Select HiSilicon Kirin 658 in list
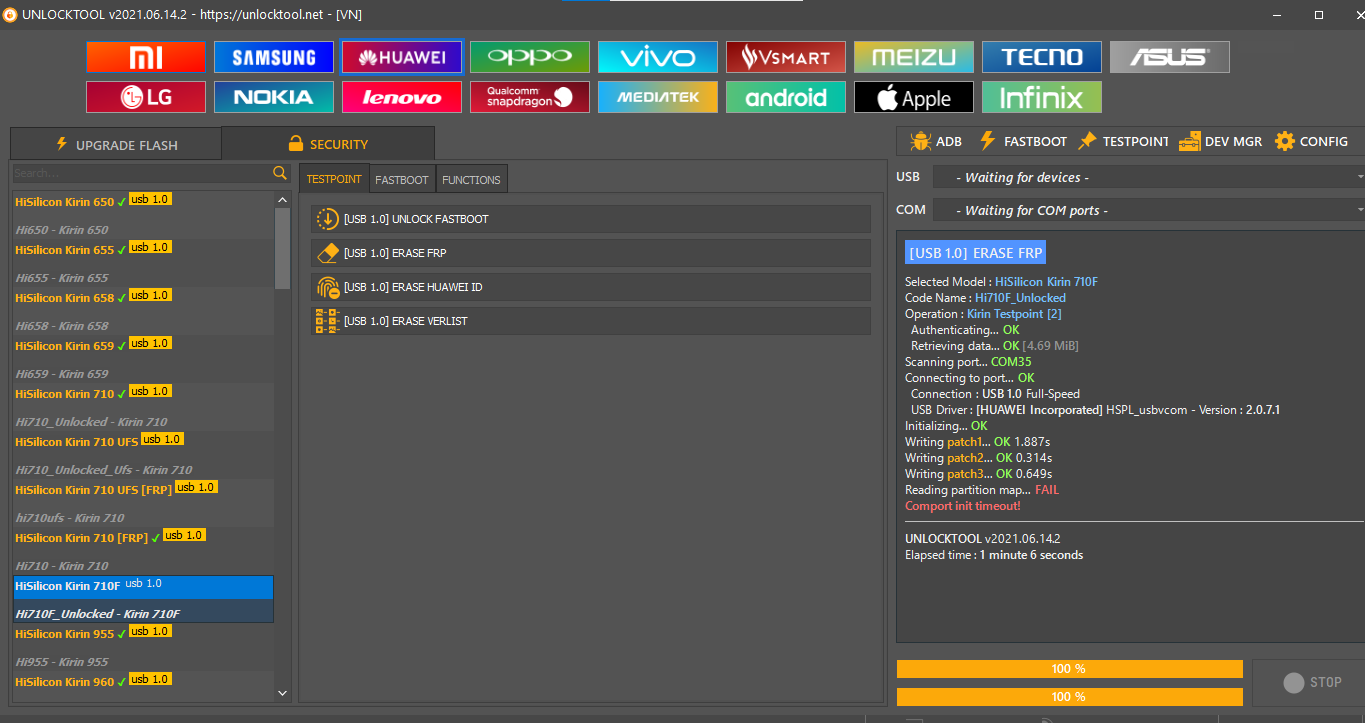The image size is (1365, 723). (143, 298)
